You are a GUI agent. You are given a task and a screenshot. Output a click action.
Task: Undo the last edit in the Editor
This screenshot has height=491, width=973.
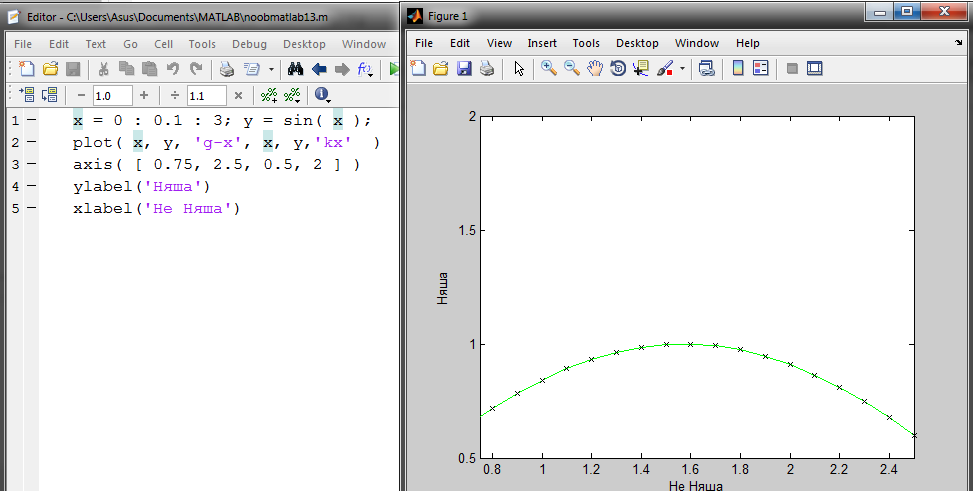pos(173,69)
